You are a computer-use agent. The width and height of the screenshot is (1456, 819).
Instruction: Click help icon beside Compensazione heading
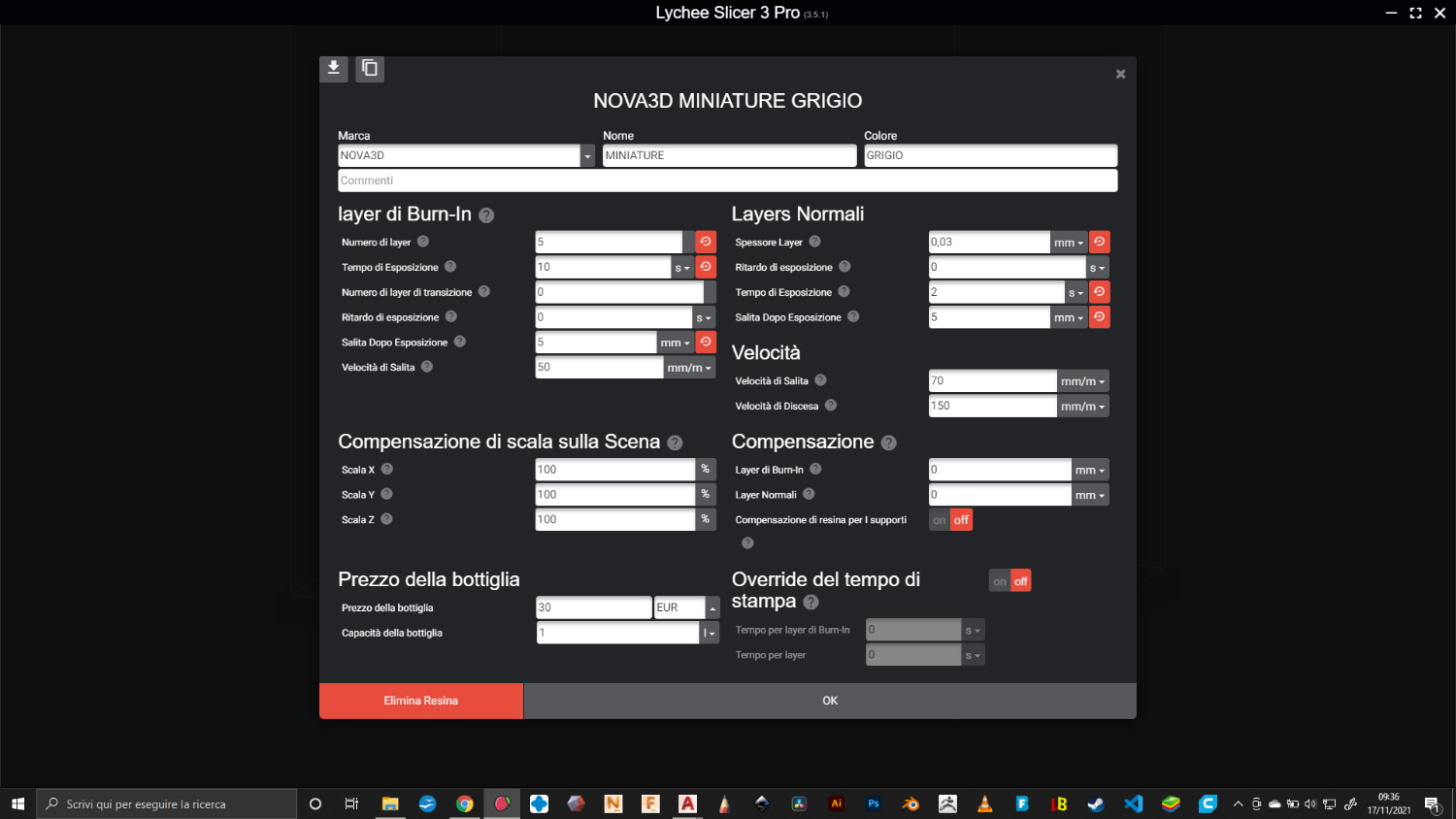point(888,442)
